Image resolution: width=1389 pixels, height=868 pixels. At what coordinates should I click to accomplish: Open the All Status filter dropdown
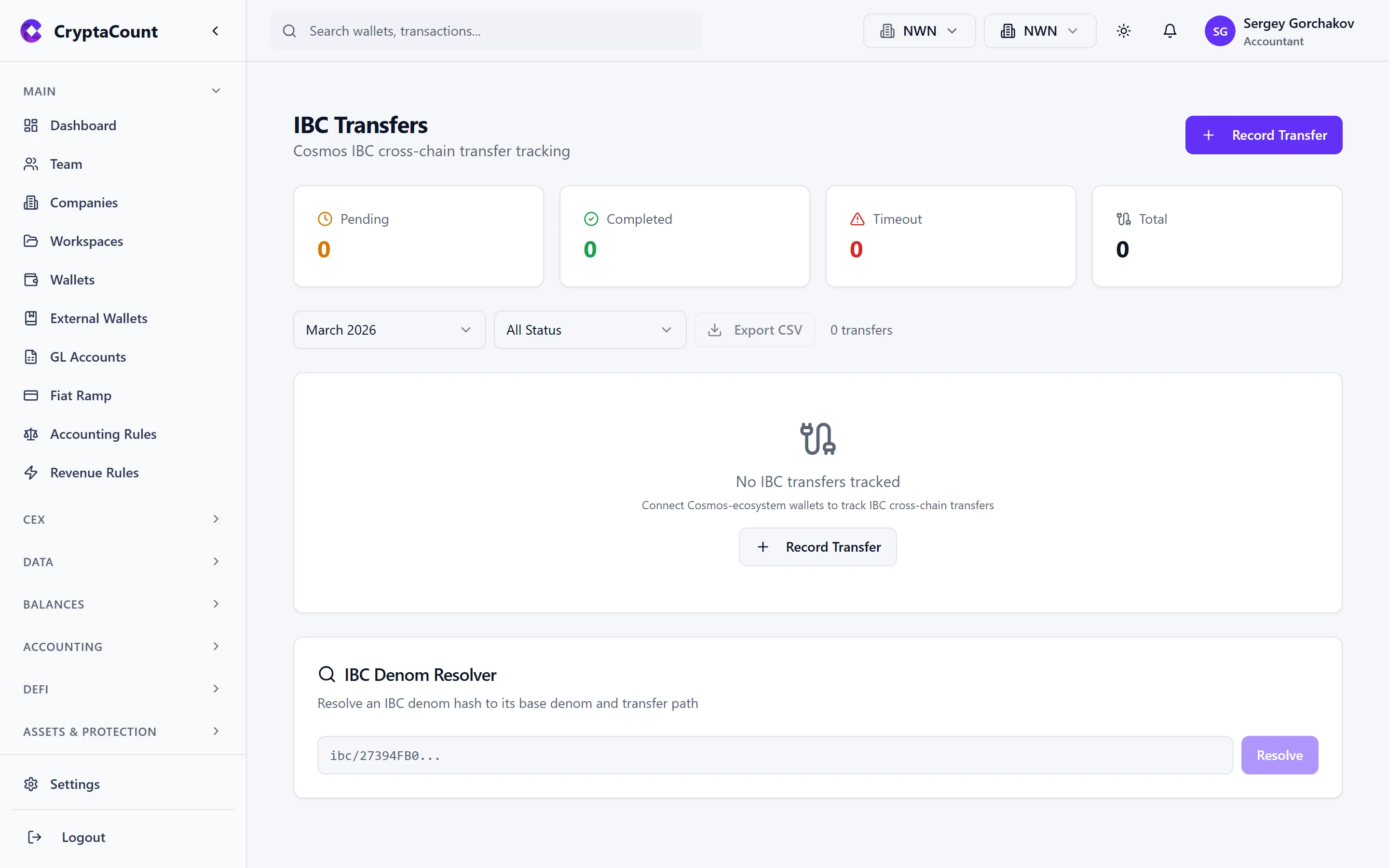[x=589, y=330]
